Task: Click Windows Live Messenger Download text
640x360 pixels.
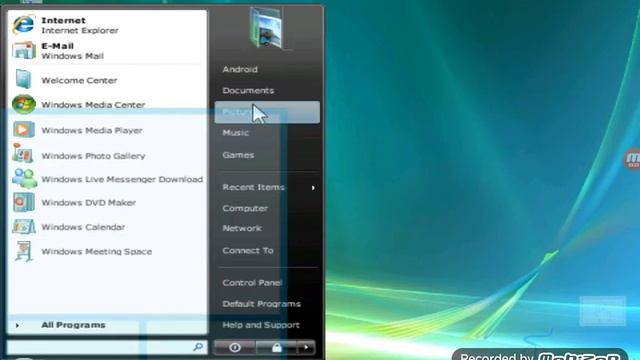Action: (x=122, y=179)
